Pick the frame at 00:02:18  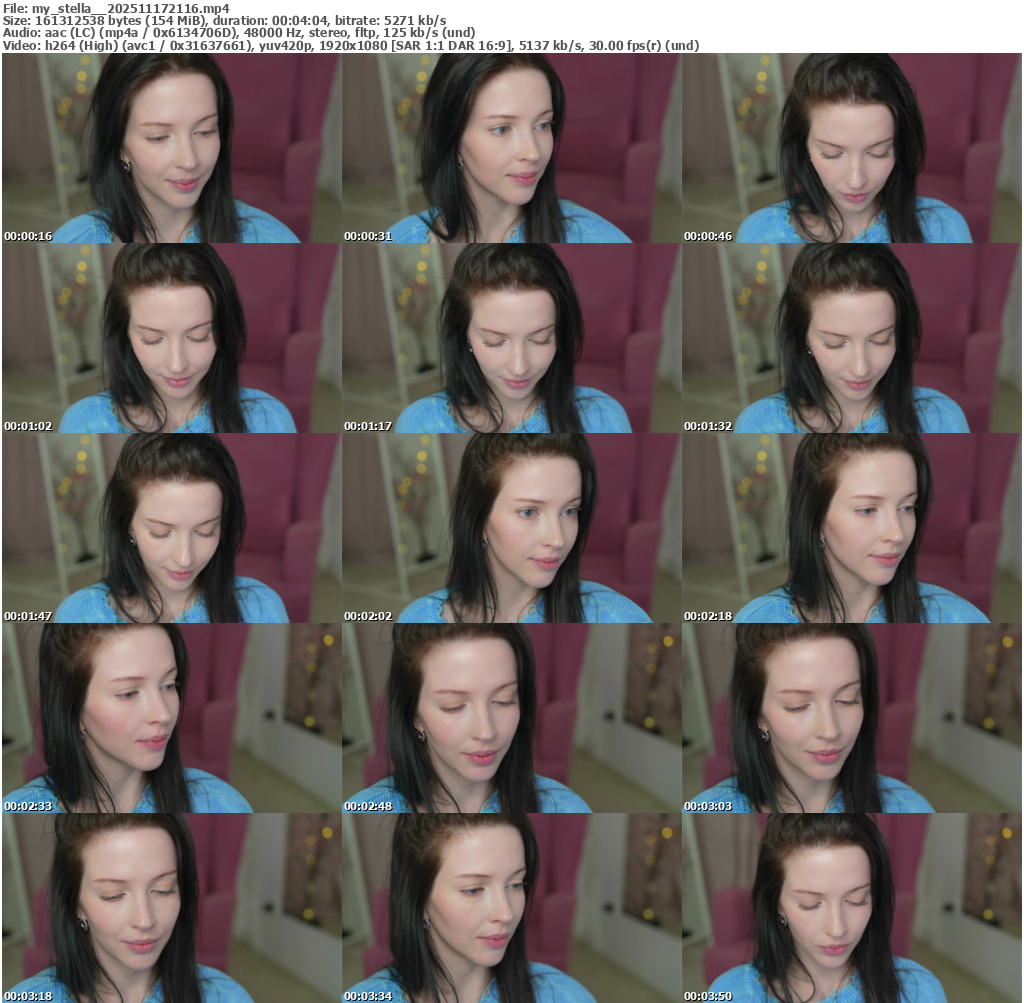[x=852, y=528]
